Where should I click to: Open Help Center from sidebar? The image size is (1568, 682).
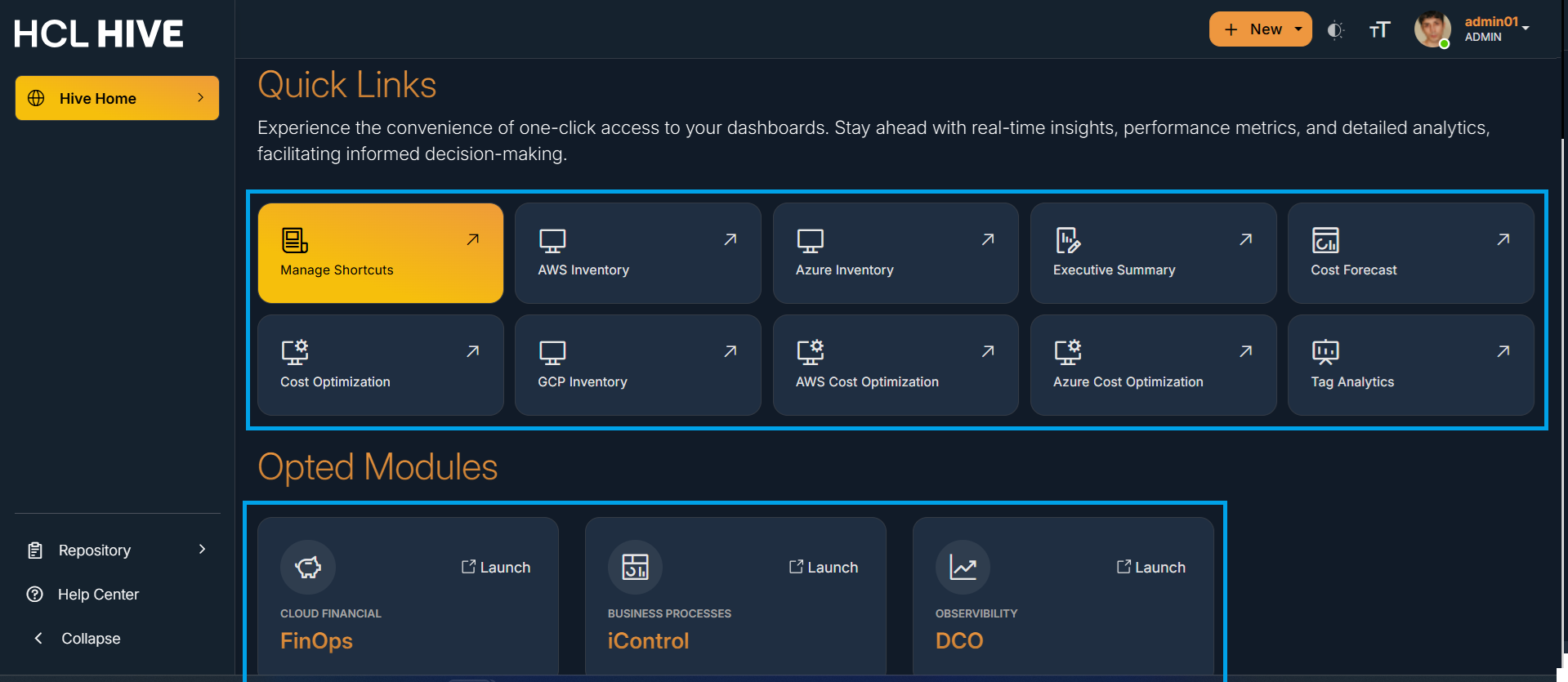[x=98, y=595]
